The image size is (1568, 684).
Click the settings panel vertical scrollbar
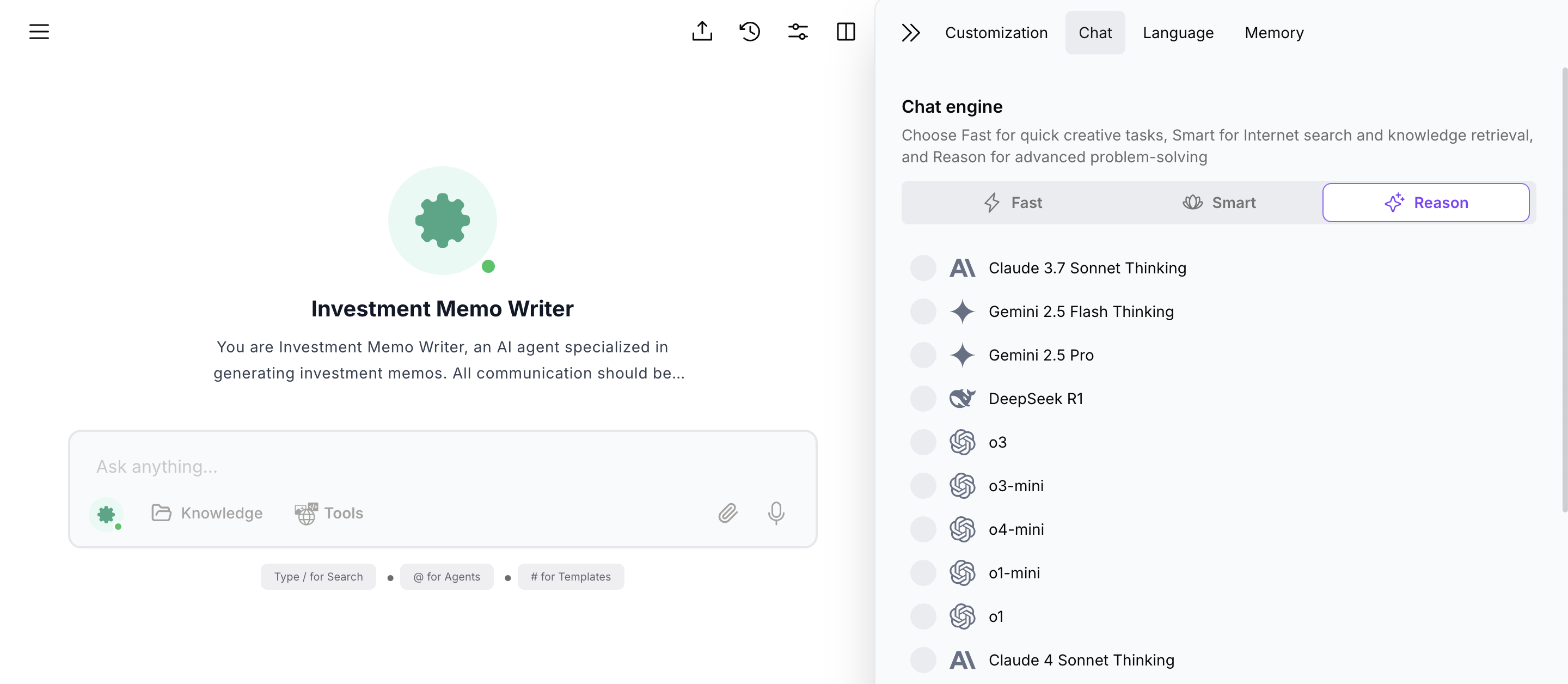(x=1564, y=289)
